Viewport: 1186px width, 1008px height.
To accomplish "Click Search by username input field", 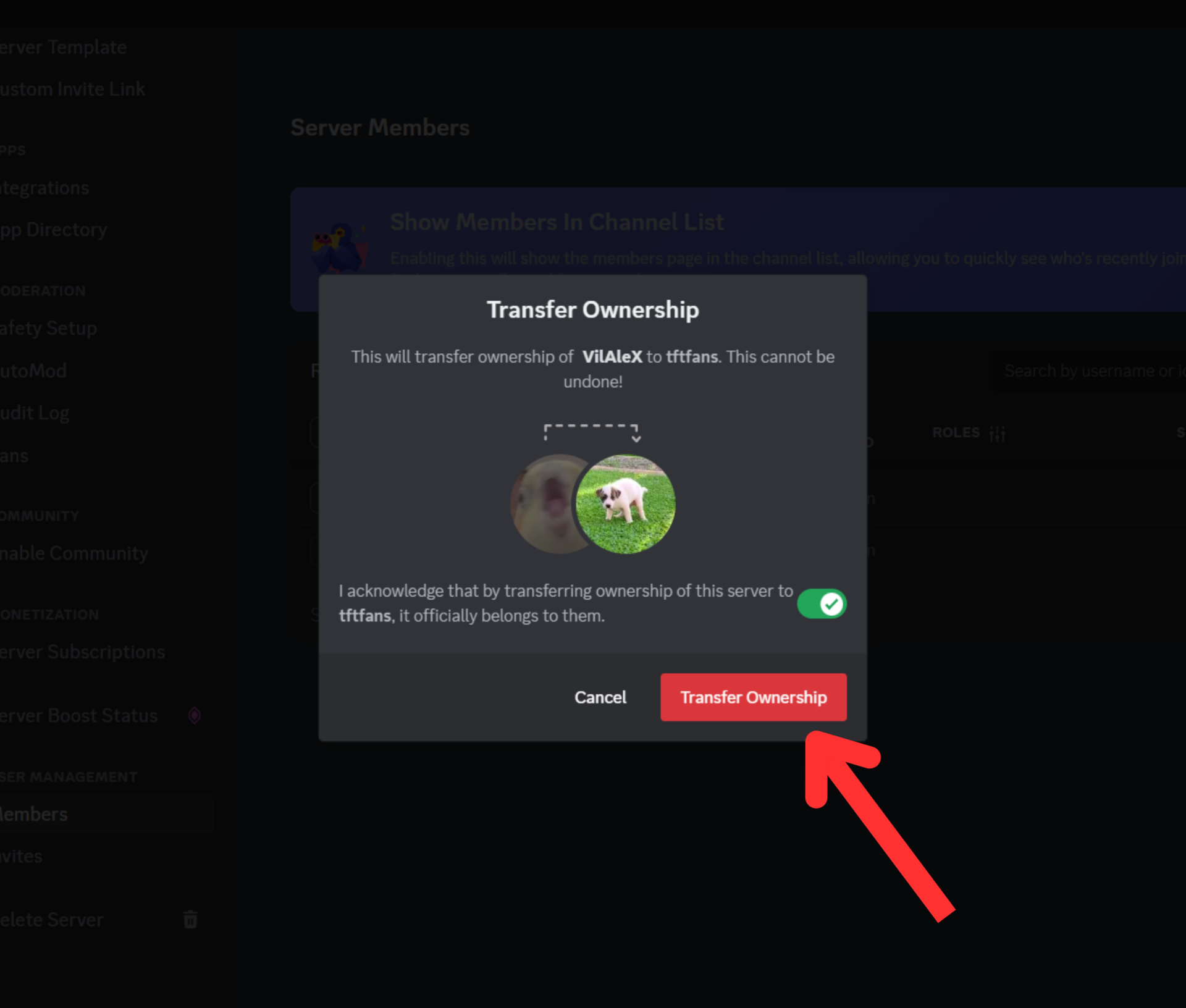I will (x=1091, y=369).
